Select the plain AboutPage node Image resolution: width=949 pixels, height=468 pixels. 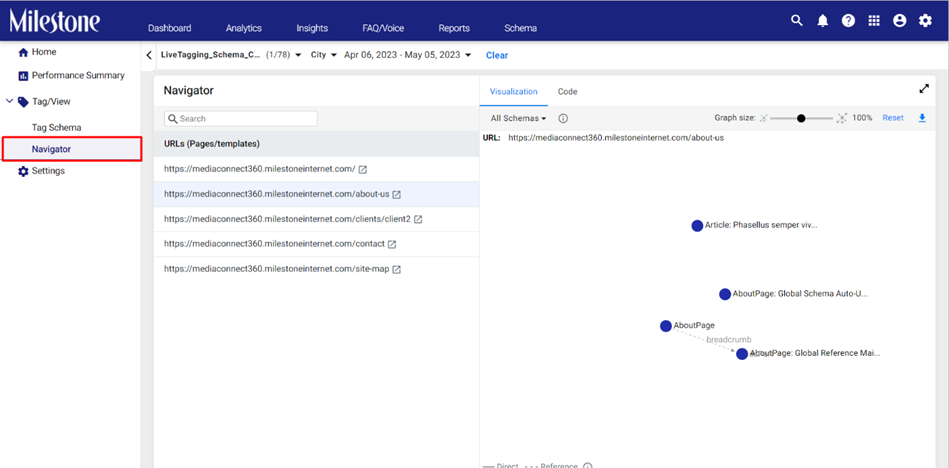(x=666, y=326)
